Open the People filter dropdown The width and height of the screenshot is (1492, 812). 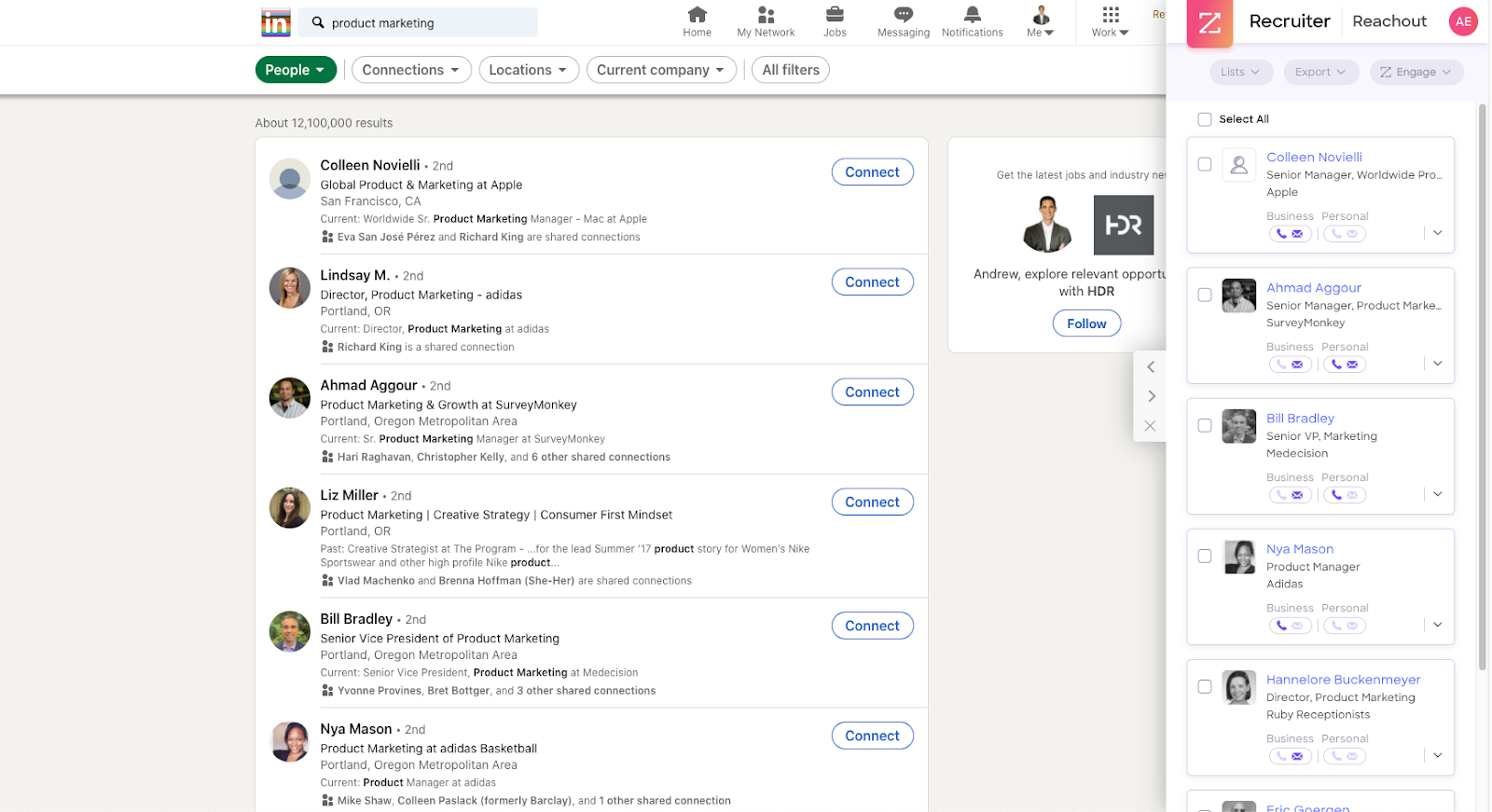296,70
